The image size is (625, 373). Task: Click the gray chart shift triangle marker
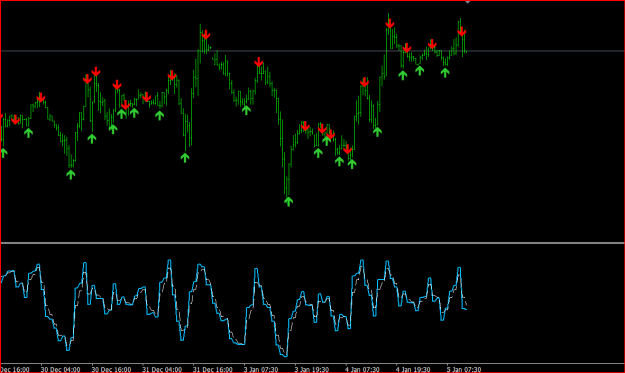(468, 2)
